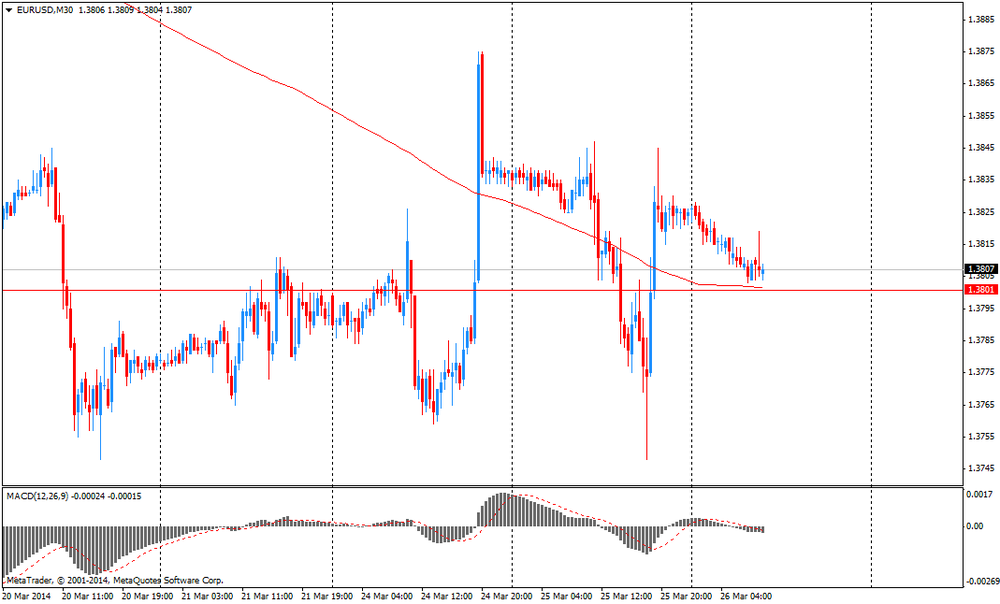Click the 21 Mar 11:00 time label
1000x604 pixels.
click(266, 596)
